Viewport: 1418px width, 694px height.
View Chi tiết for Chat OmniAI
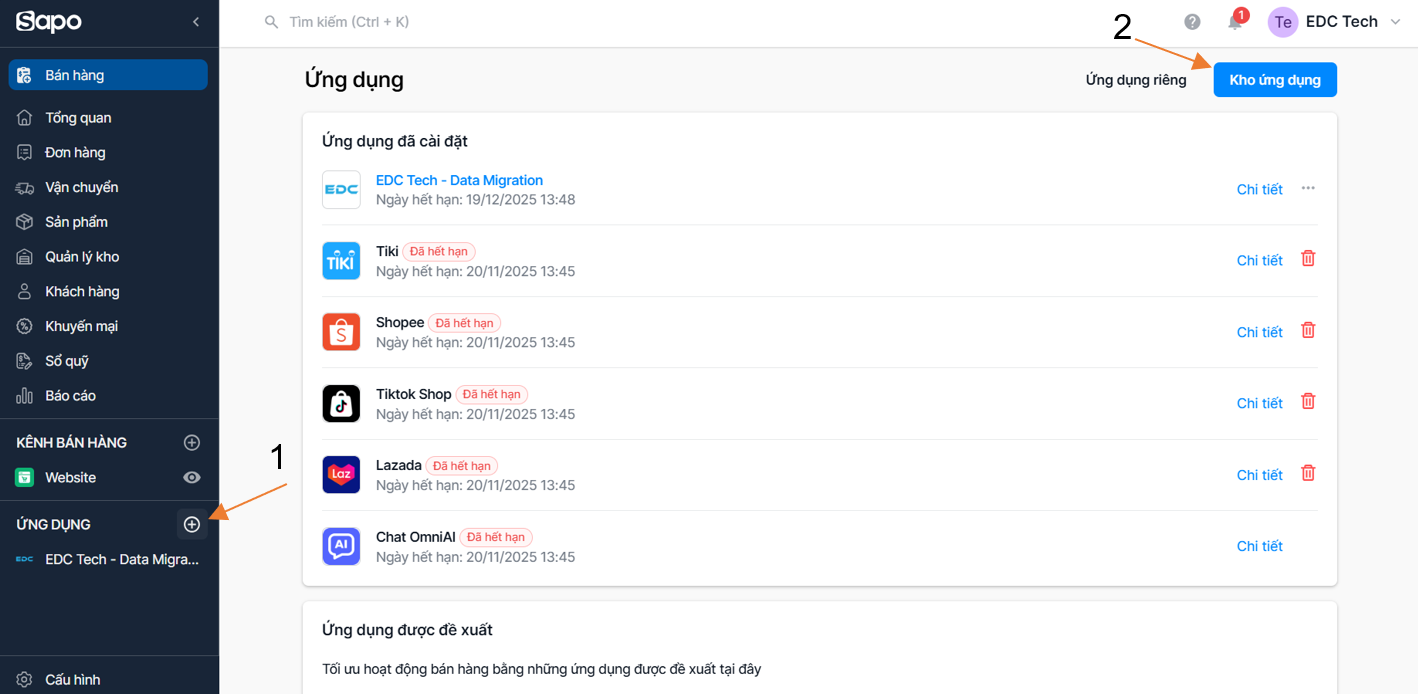coord(1260,547)
